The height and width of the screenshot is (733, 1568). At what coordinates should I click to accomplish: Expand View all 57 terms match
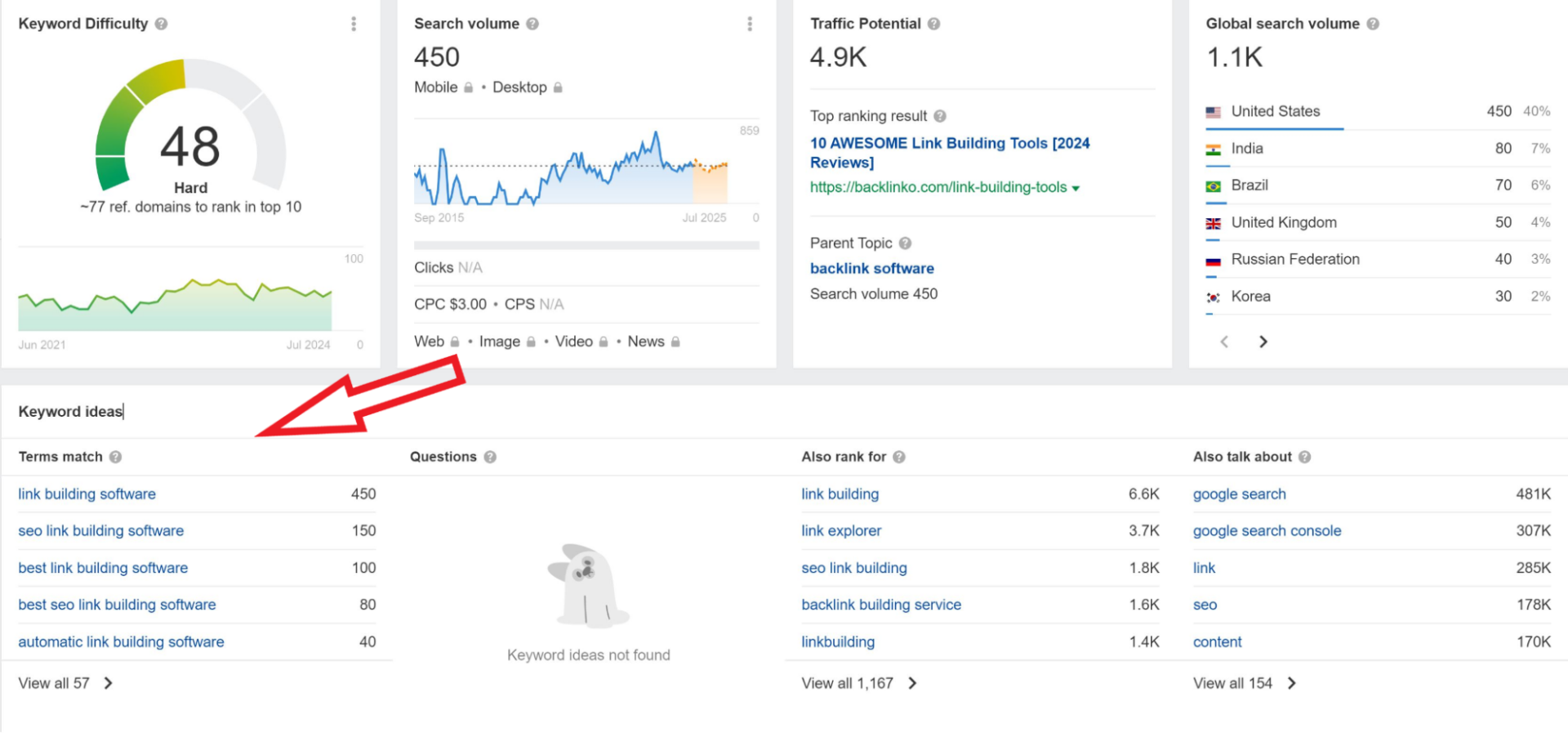(x=65, y=683)
